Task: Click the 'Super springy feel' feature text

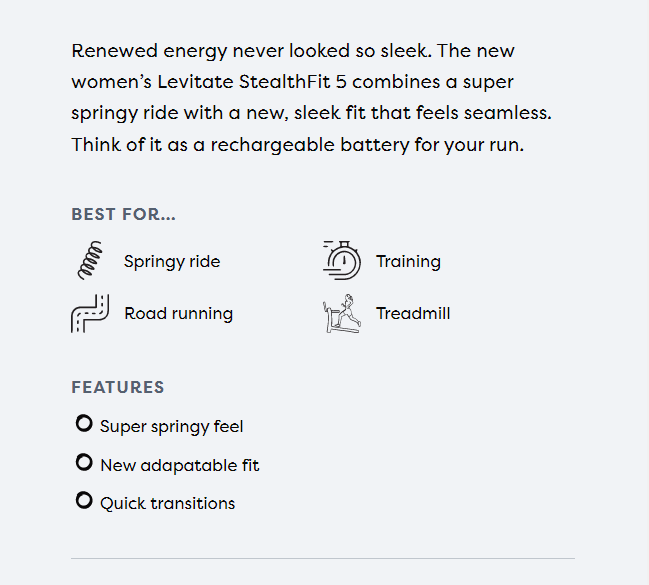Action: [x=171, y=427]
